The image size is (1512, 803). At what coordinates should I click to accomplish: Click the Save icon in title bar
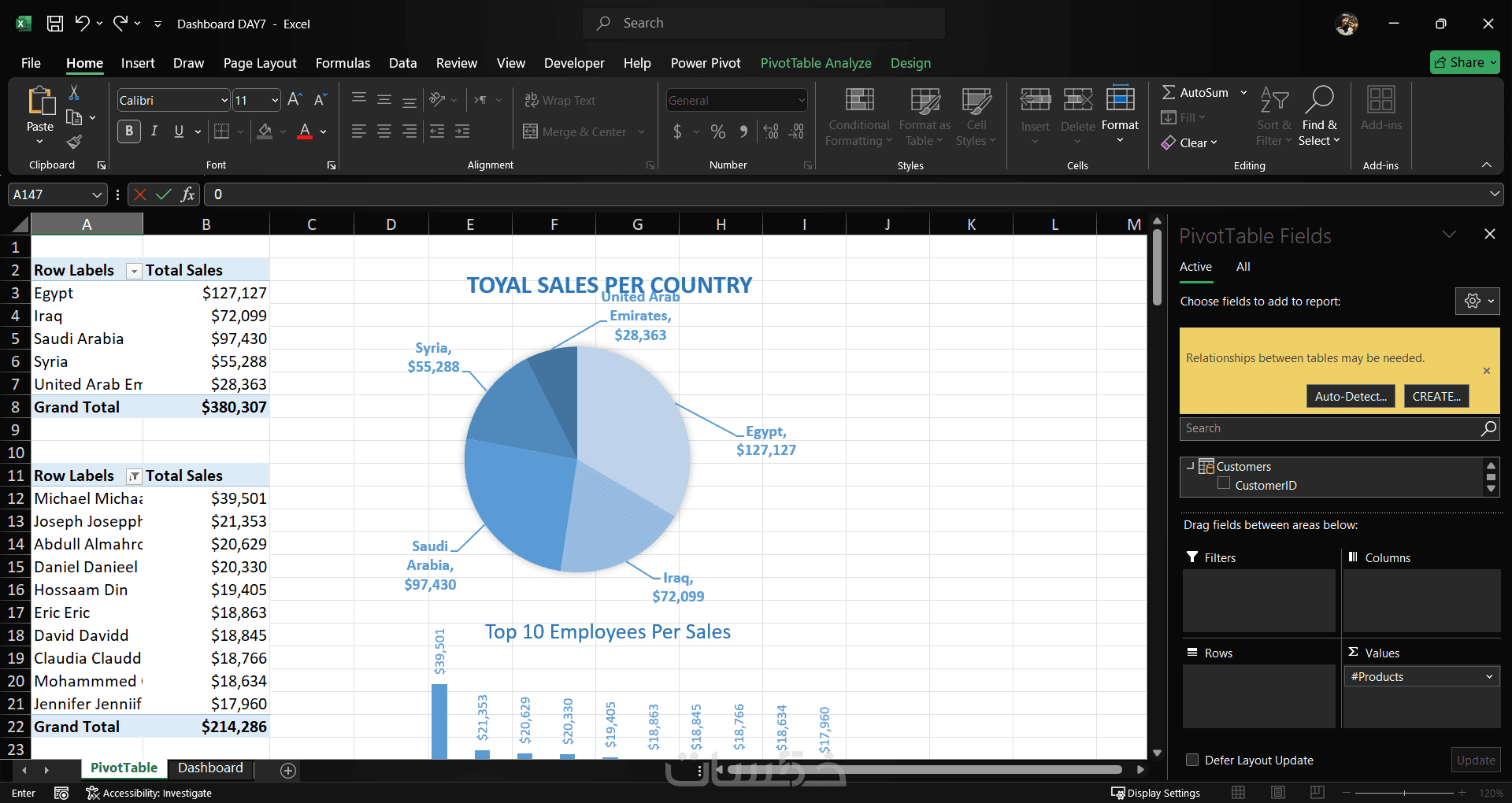click(x=55, y=24)
